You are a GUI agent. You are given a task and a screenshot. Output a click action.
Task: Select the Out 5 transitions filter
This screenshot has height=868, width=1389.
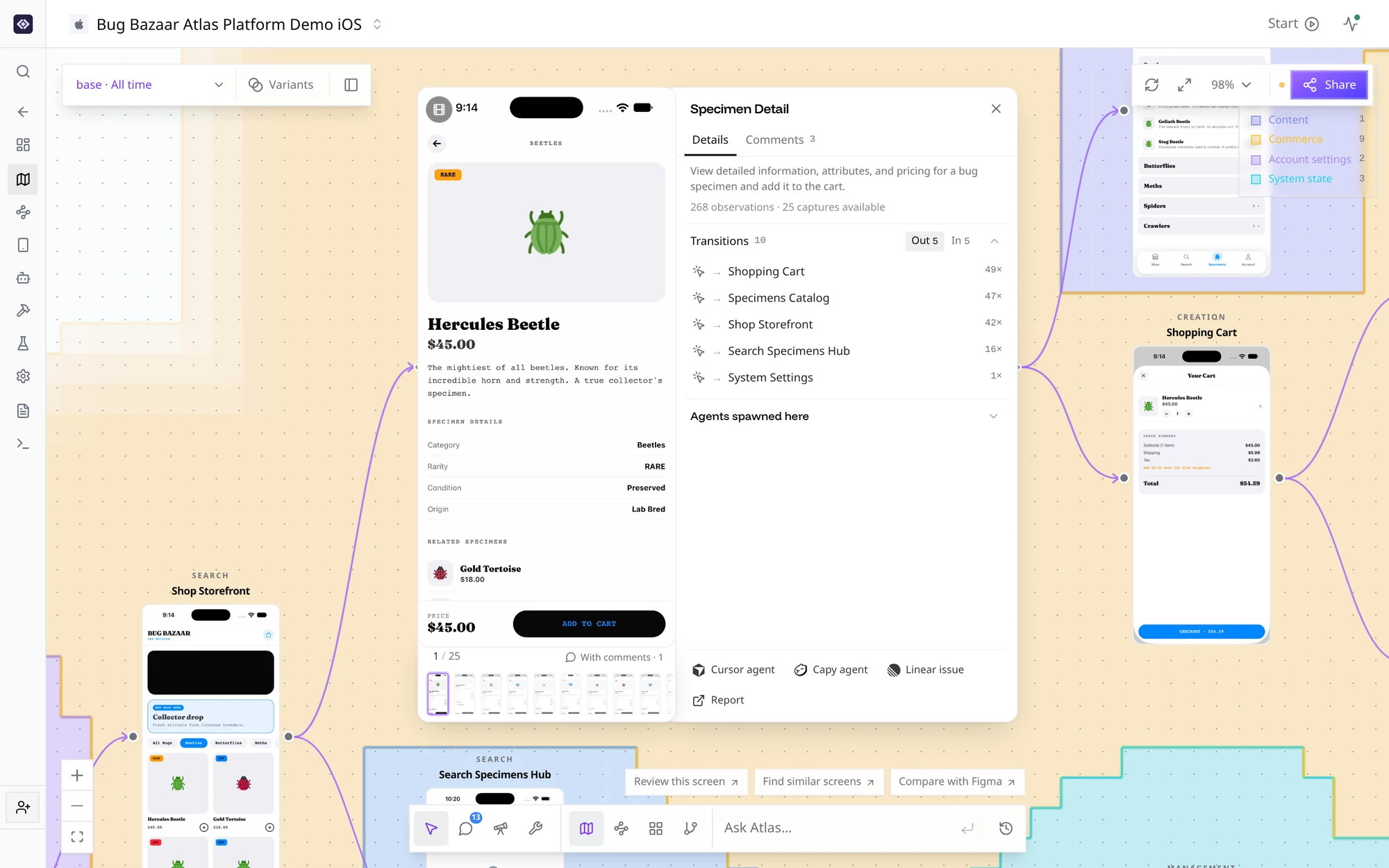click(x=924, y=240)
